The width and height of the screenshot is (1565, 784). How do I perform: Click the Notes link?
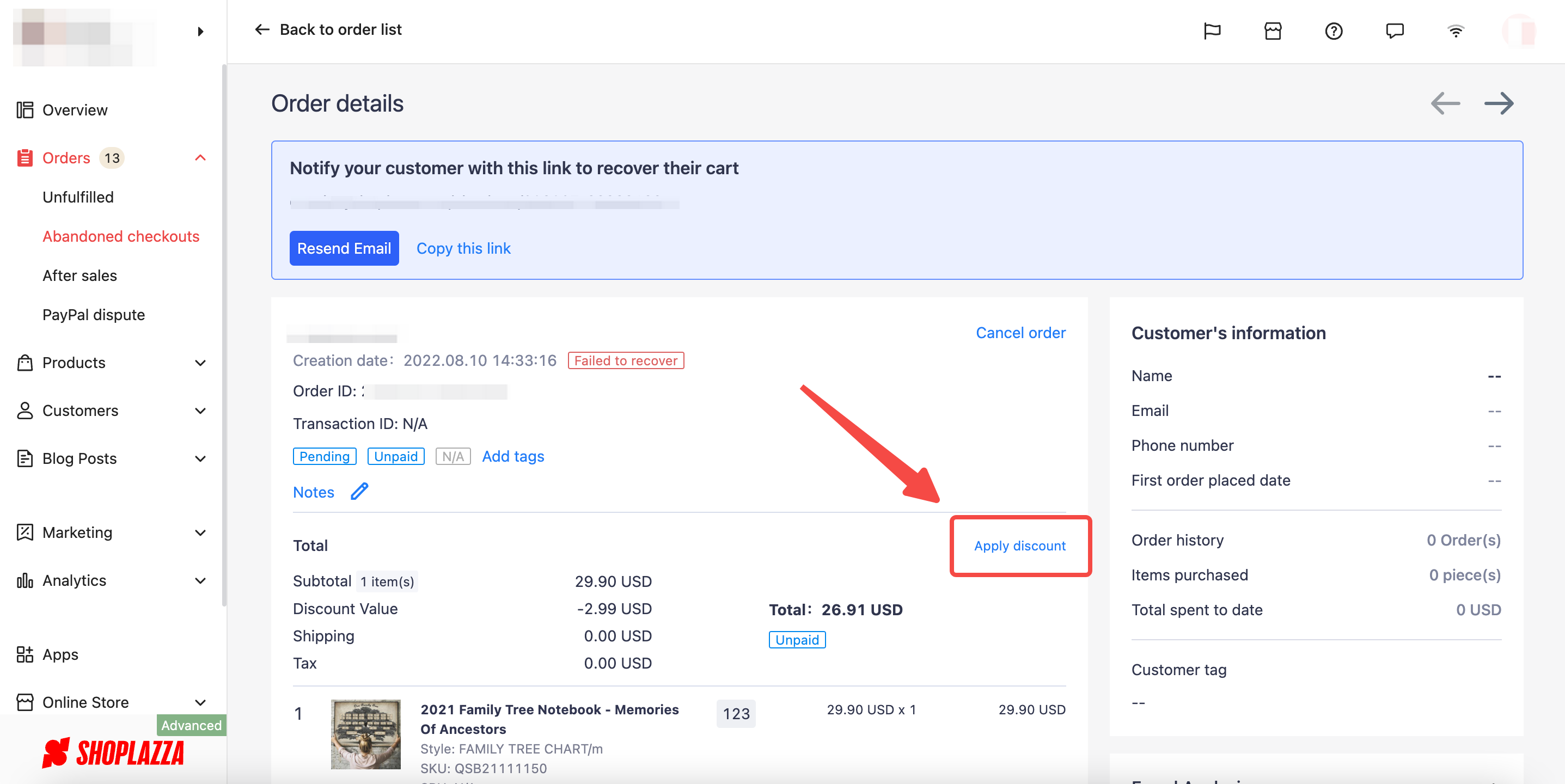(314, 492)
